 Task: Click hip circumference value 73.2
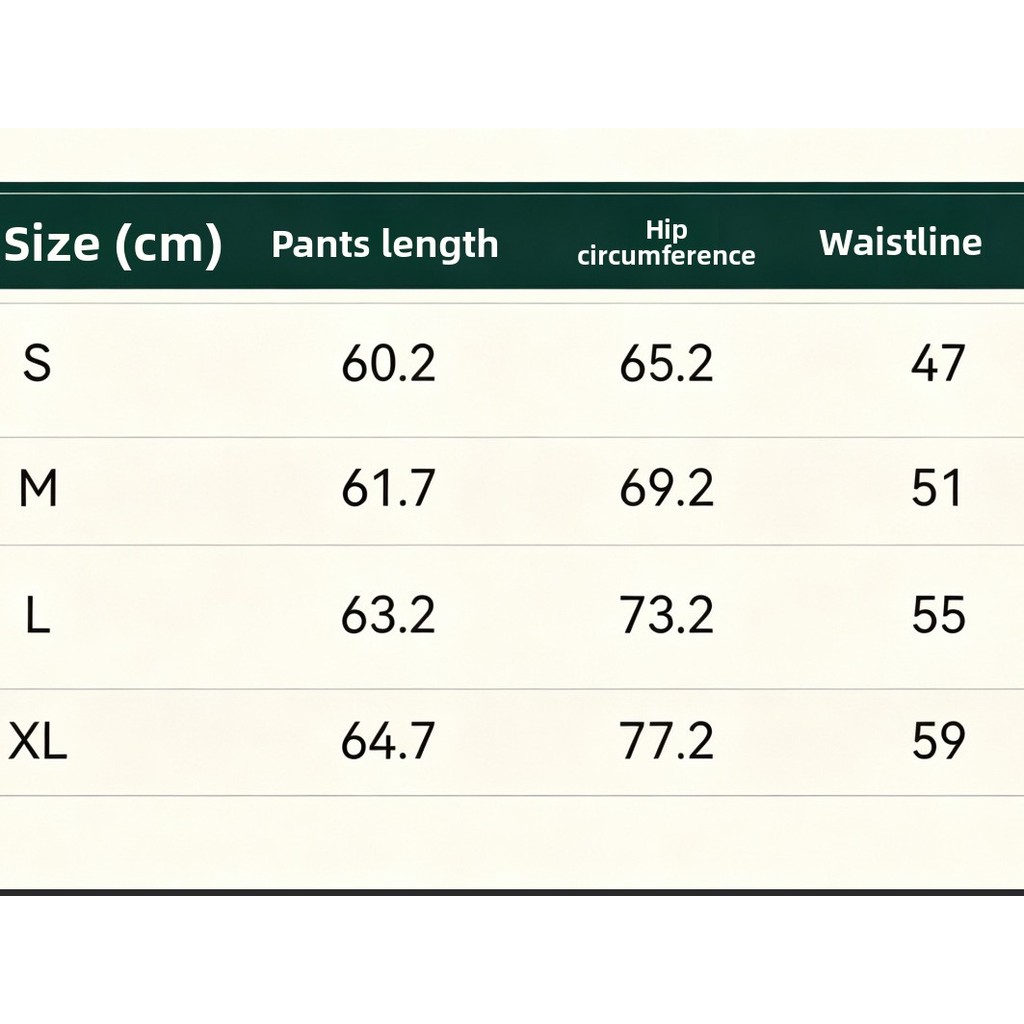[666, 615]
